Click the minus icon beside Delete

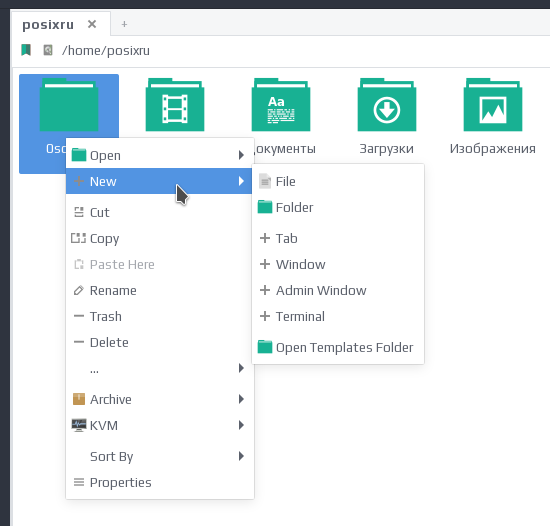tap(79, 342)
